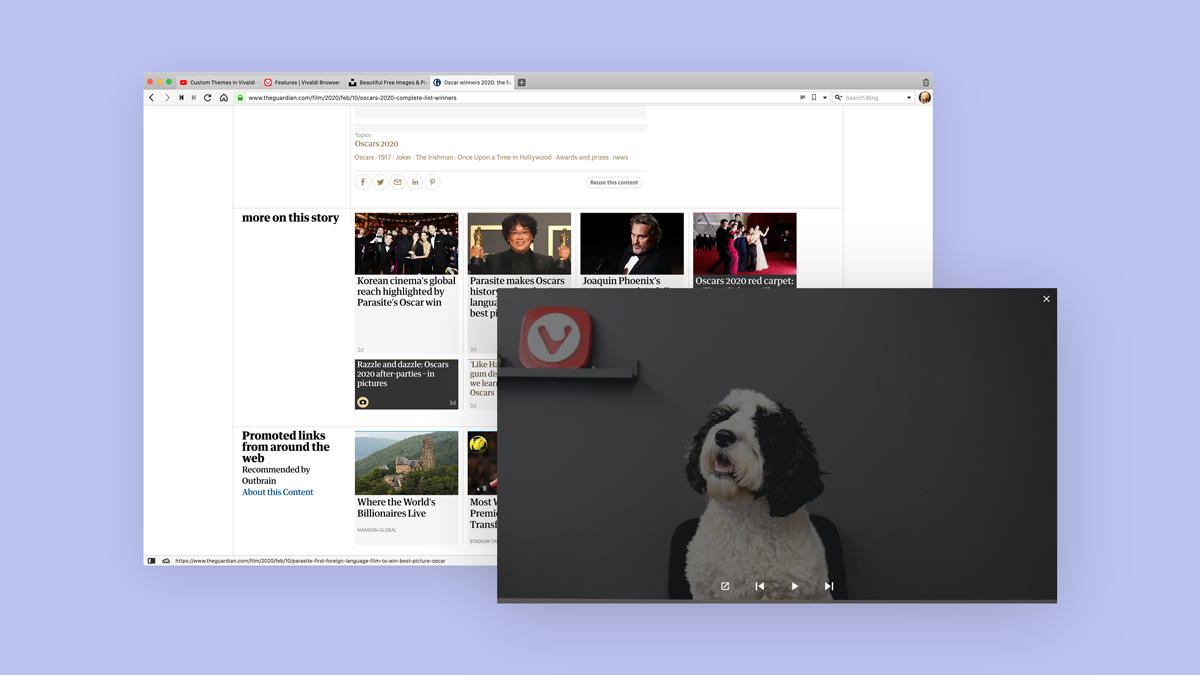Select the Oscar winners 2020 tab

point(472,82)
